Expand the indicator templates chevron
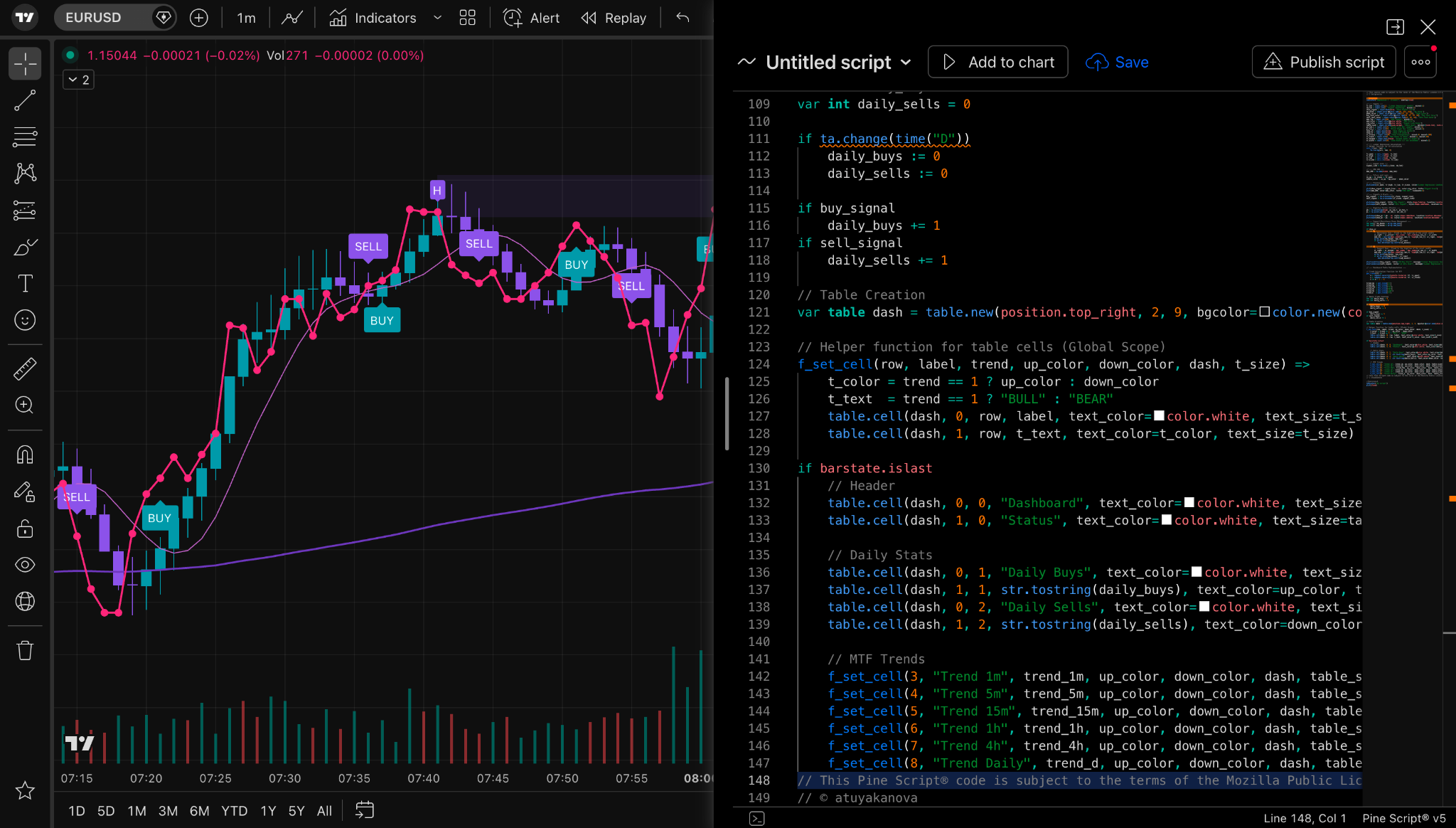1456x828 pixels. click(437, 18)
